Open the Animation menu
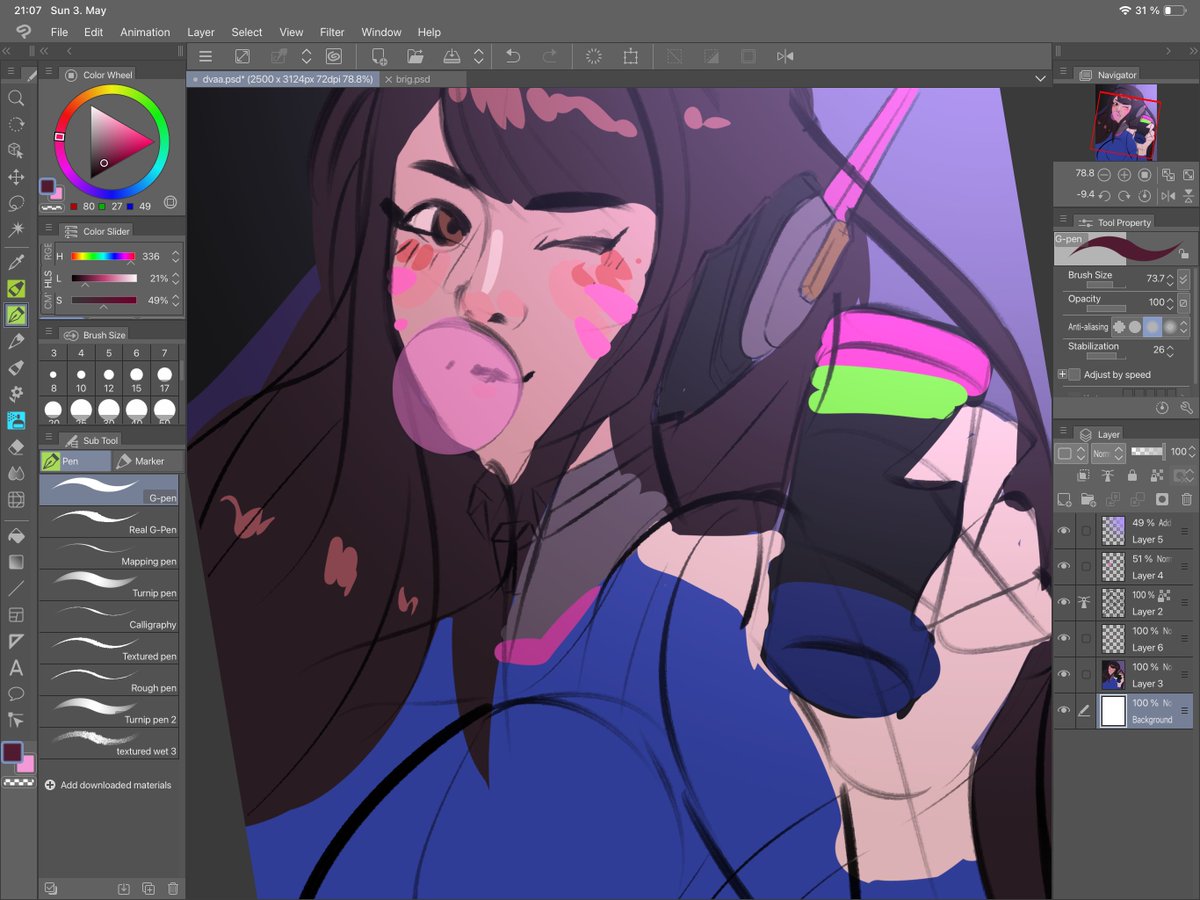This screenshot has height=900, width=1200. point(145,32)
